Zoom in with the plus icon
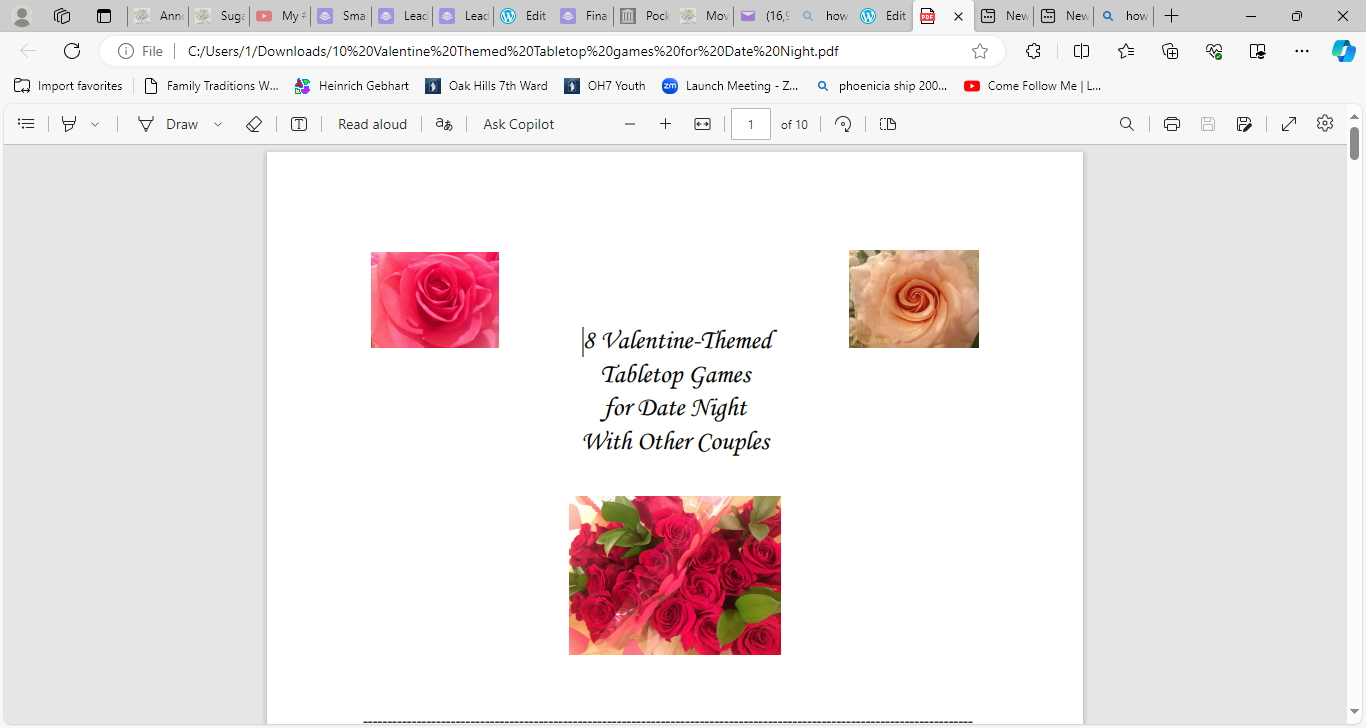The width and height of the screenshot is (1366, 728). tap(665, 124)
